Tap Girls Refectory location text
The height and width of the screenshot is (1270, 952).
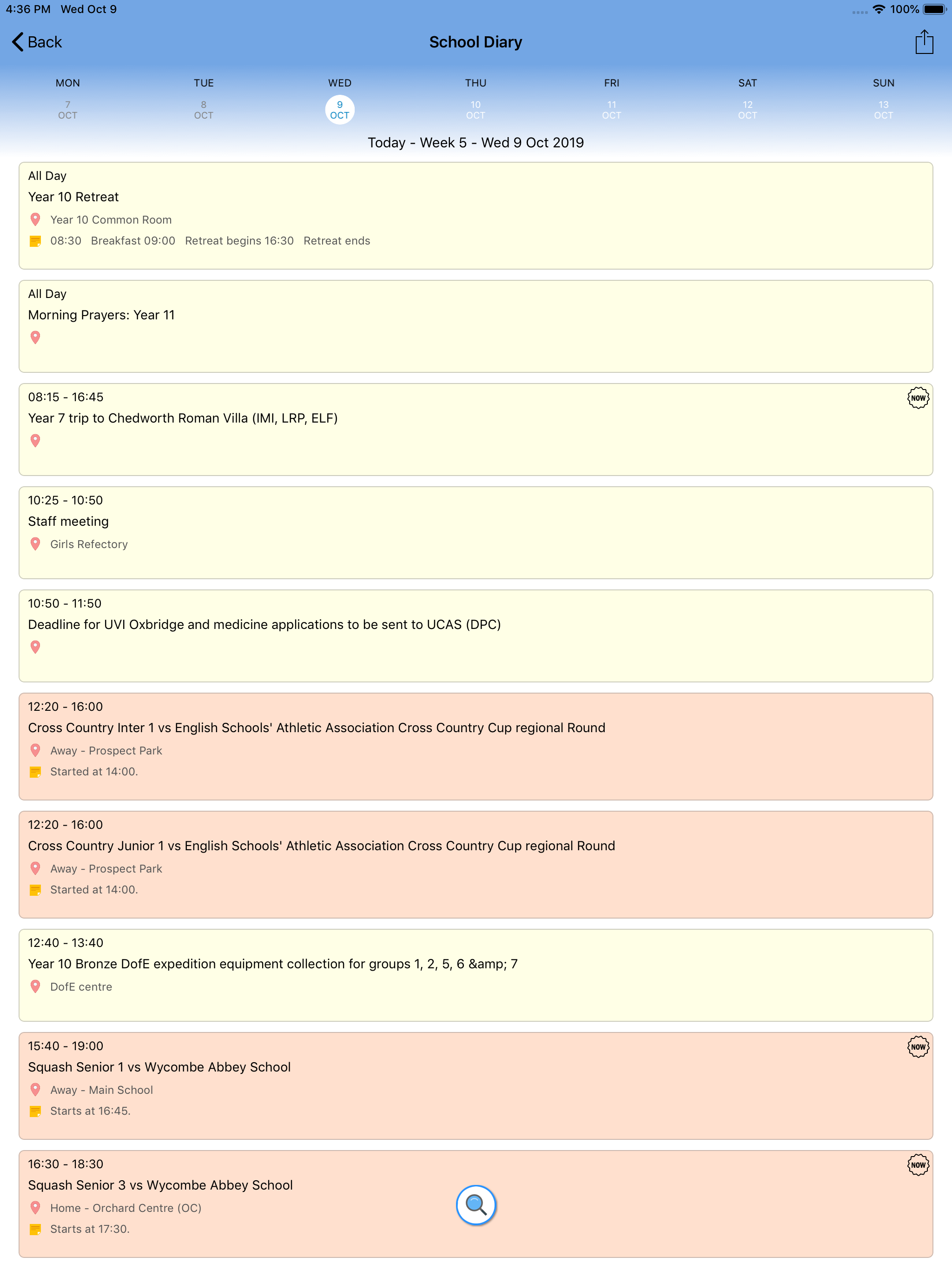89,544
